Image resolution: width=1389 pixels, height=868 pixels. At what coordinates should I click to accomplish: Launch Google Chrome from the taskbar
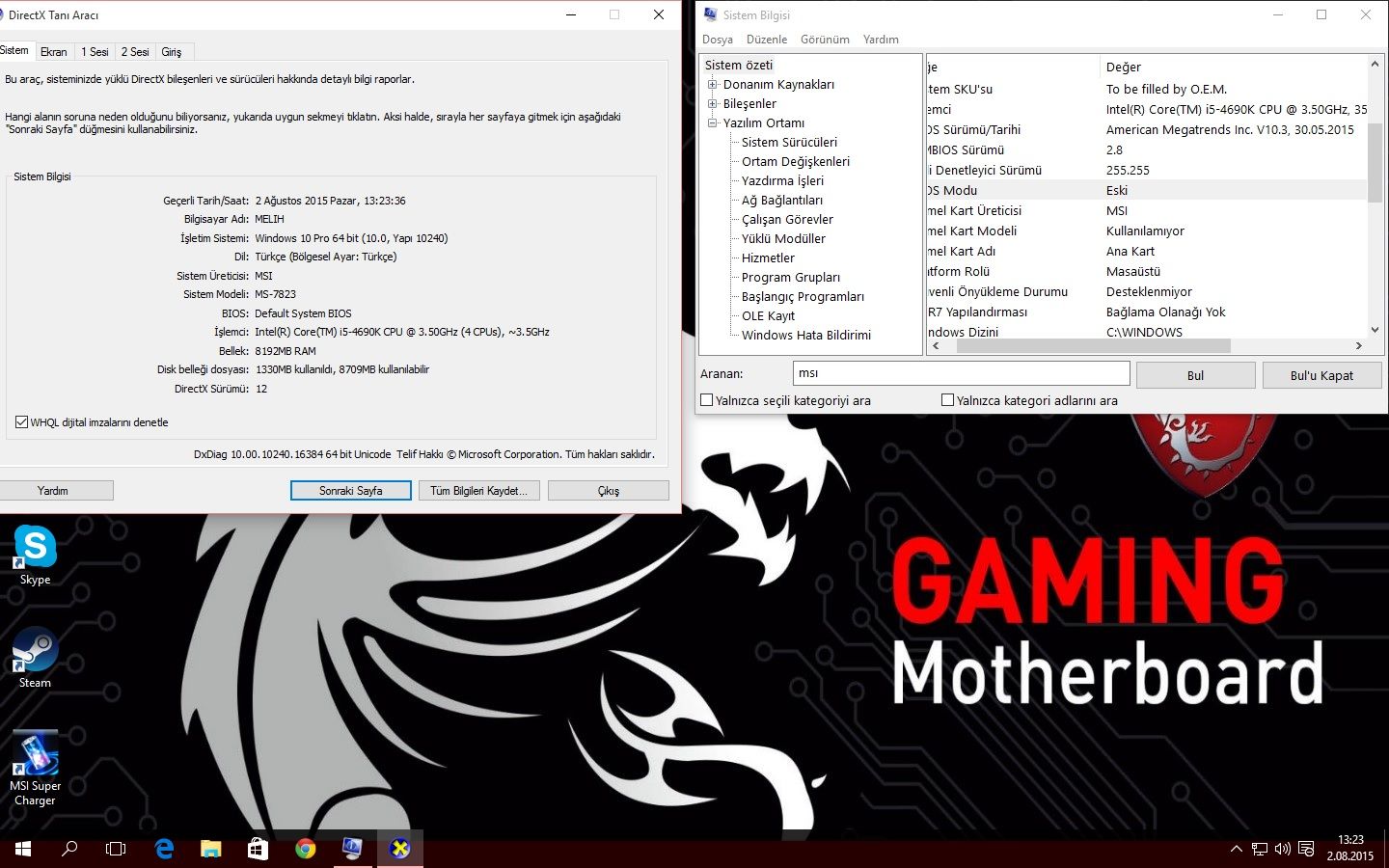[305, 849]
